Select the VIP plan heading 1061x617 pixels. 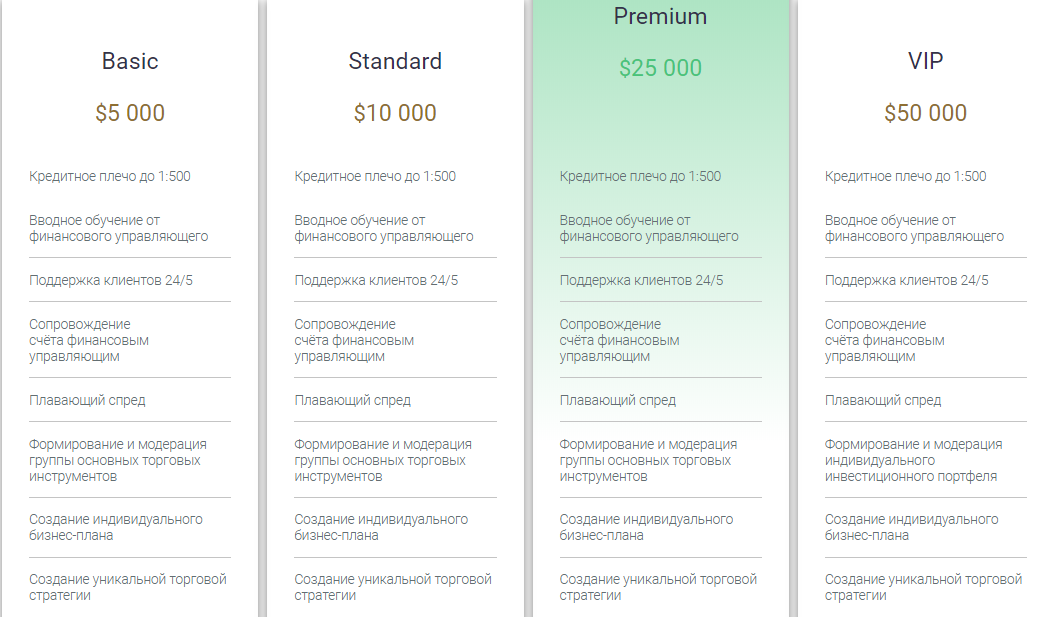(926, 61)
